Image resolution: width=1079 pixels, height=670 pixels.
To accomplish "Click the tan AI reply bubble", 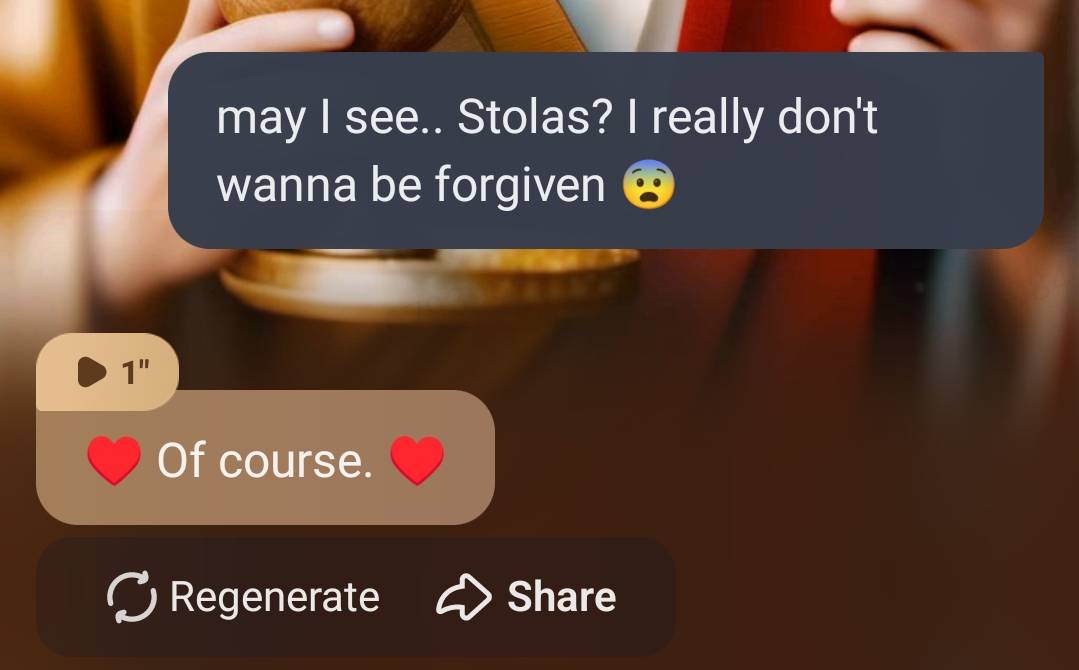I will click(265, 457).
